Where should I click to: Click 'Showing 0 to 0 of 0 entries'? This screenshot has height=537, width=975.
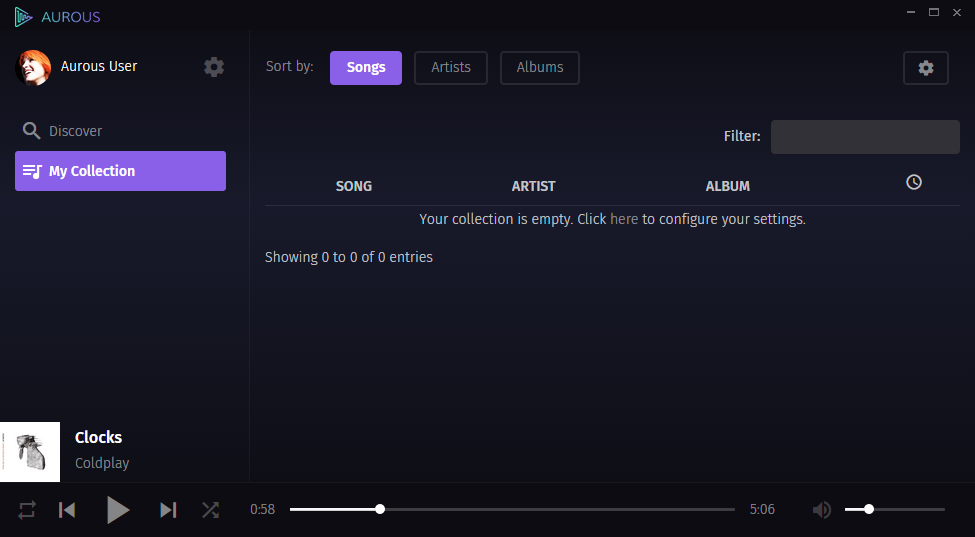point(349,257)
